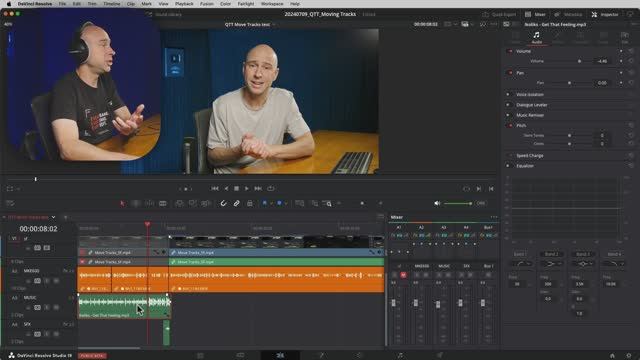Image resolution: width=640 pixels, height=360 pixels.
Task: Open the Playback menu
Action: 184,4
